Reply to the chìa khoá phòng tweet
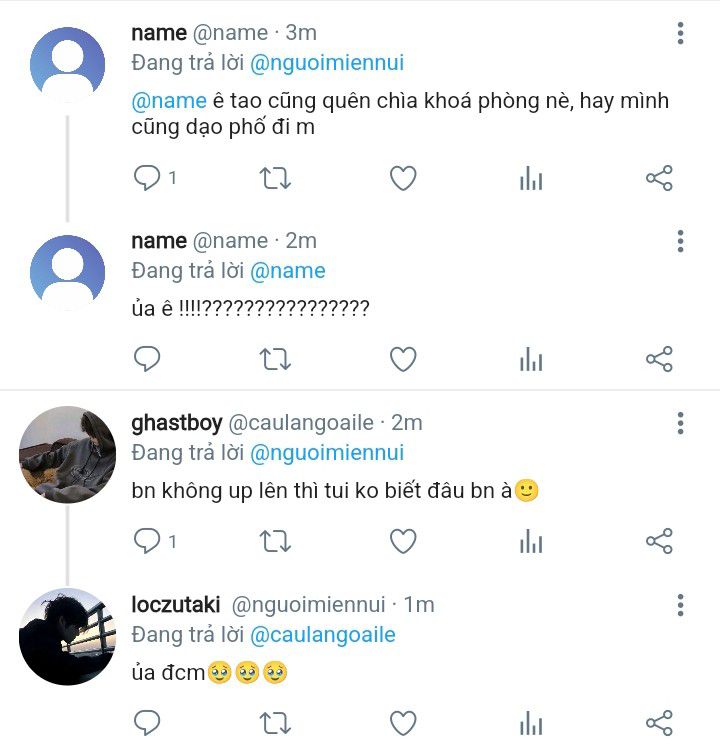 tap(148, 178)
